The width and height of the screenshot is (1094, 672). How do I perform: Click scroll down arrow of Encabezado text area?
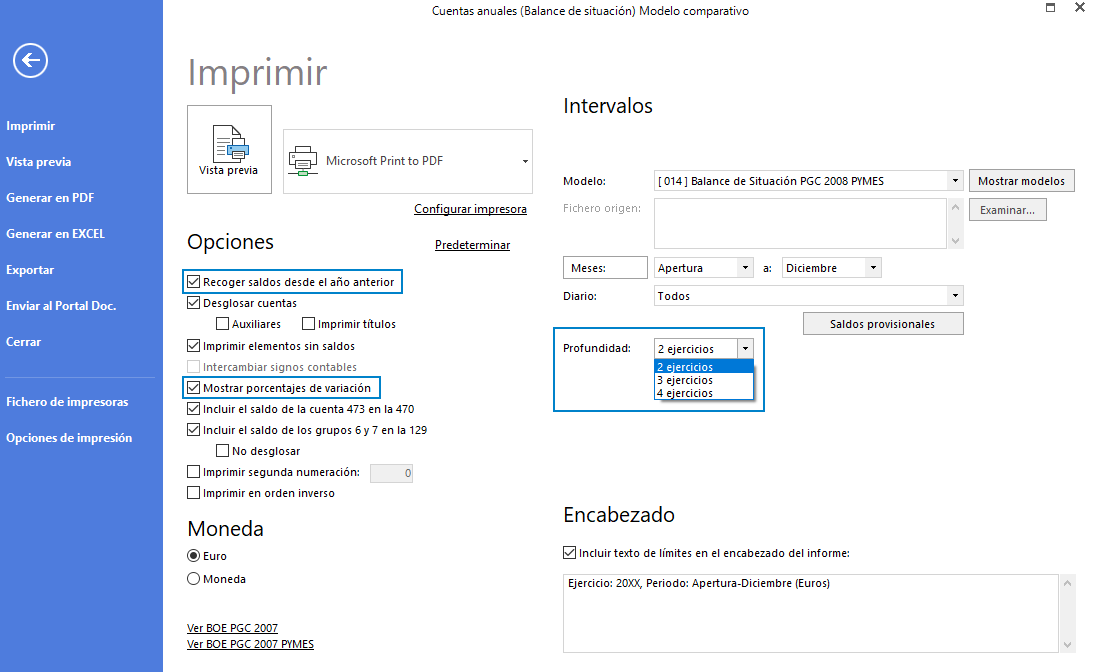pyautogui.click(x=1067, y=645)
